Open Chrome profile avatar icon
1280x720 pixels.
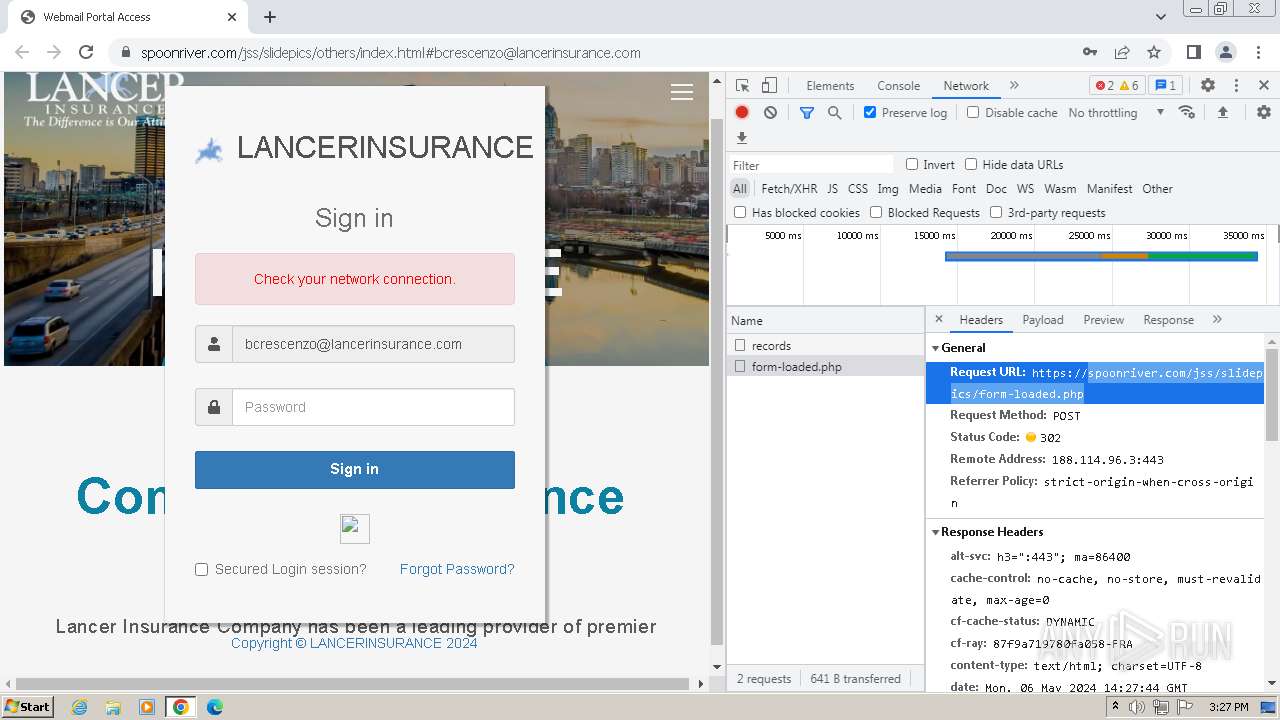[x=1226, y=52]
